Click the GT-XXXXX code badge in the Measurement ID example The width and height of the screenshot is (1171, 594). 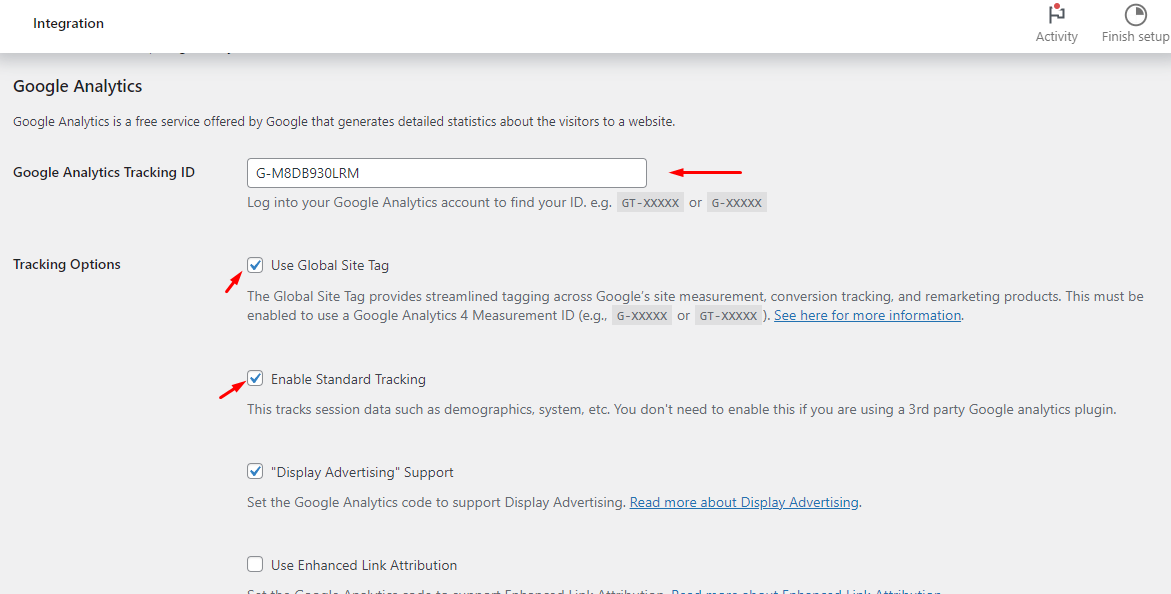click(x=728, y=315)
